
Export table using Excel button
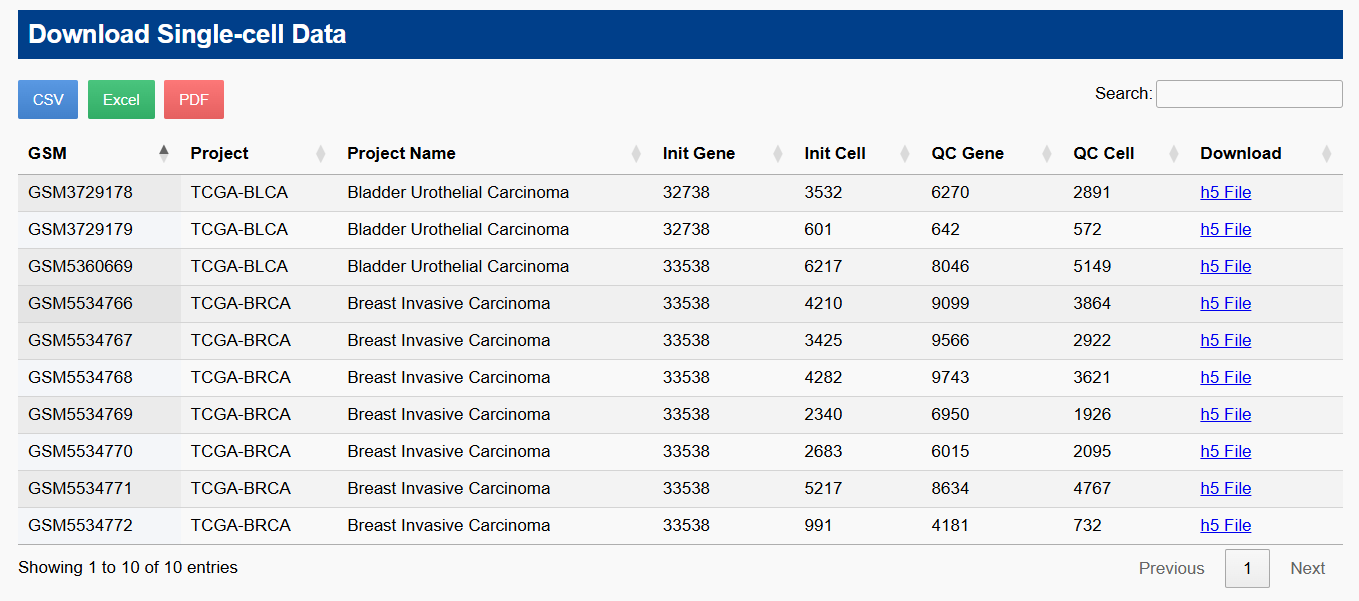click(x=121, y=100)
